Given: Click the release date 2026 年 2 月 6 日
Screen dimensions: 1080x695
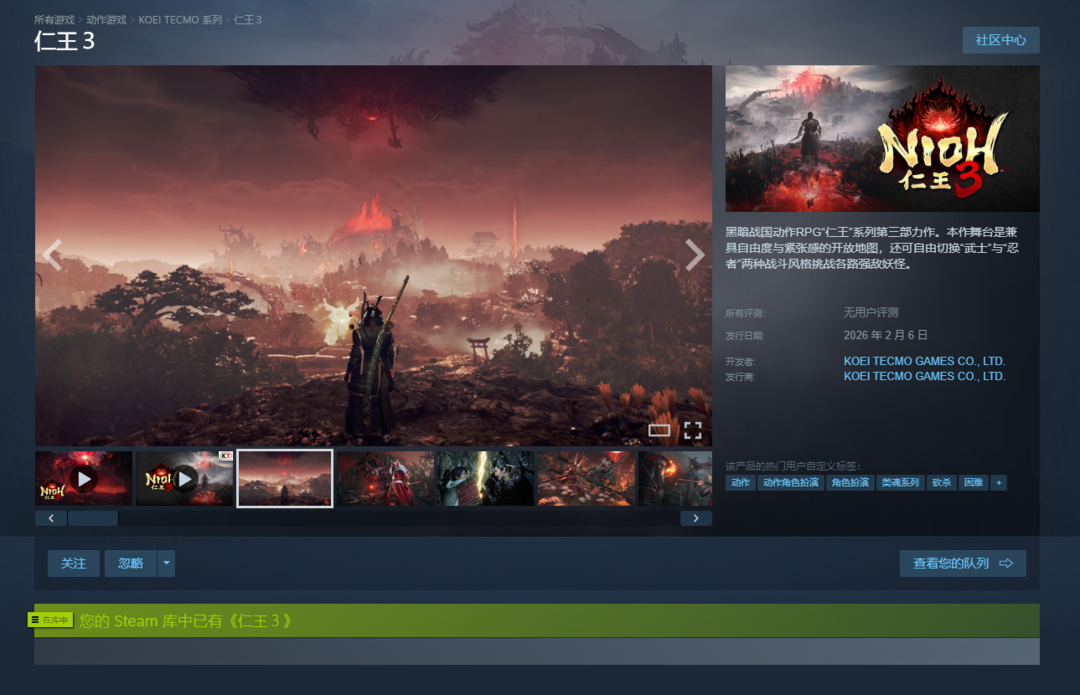Looking at the screenshot, I should (x=886, y=335).
